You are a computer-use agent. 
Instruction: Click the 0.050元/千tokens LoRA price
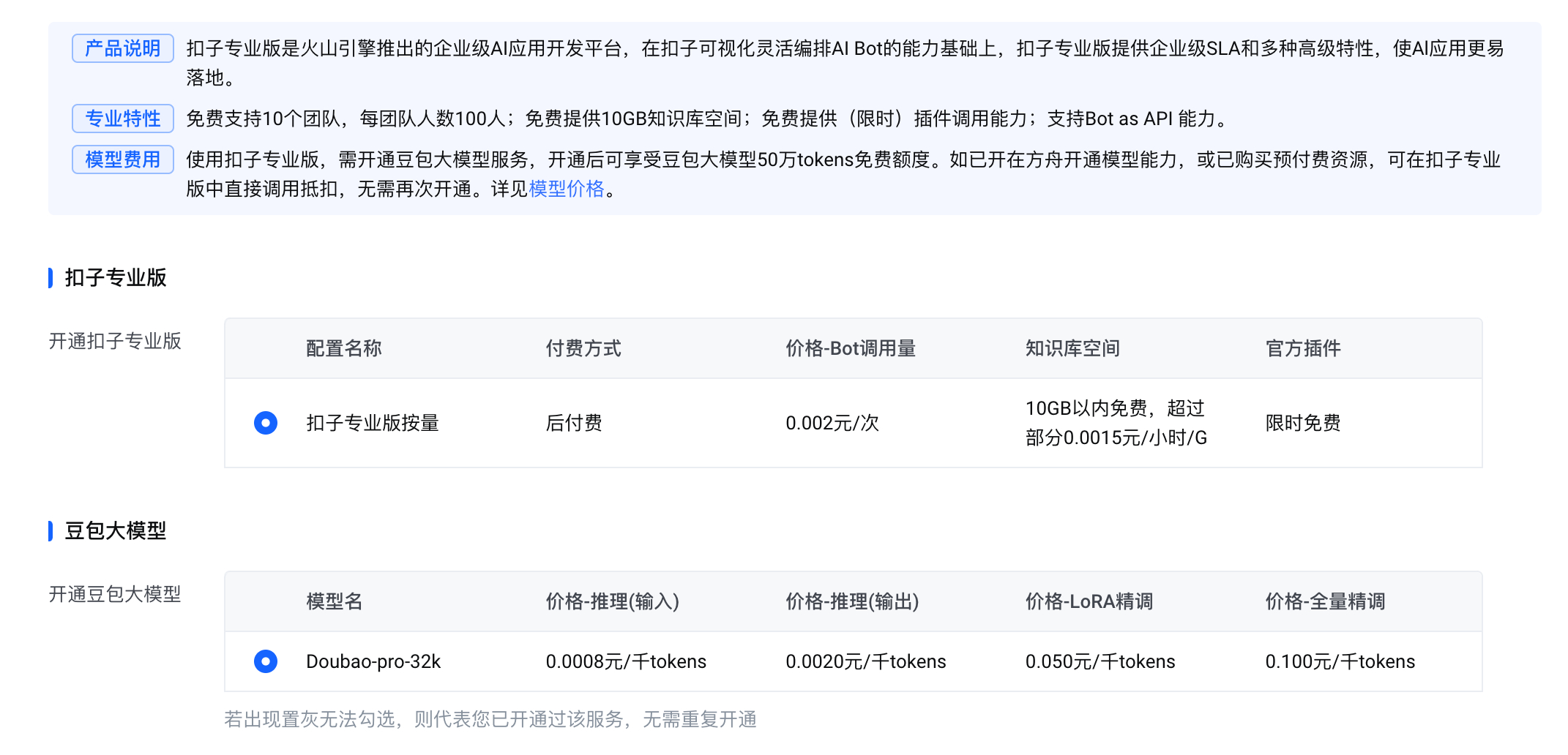point(1100,661)
